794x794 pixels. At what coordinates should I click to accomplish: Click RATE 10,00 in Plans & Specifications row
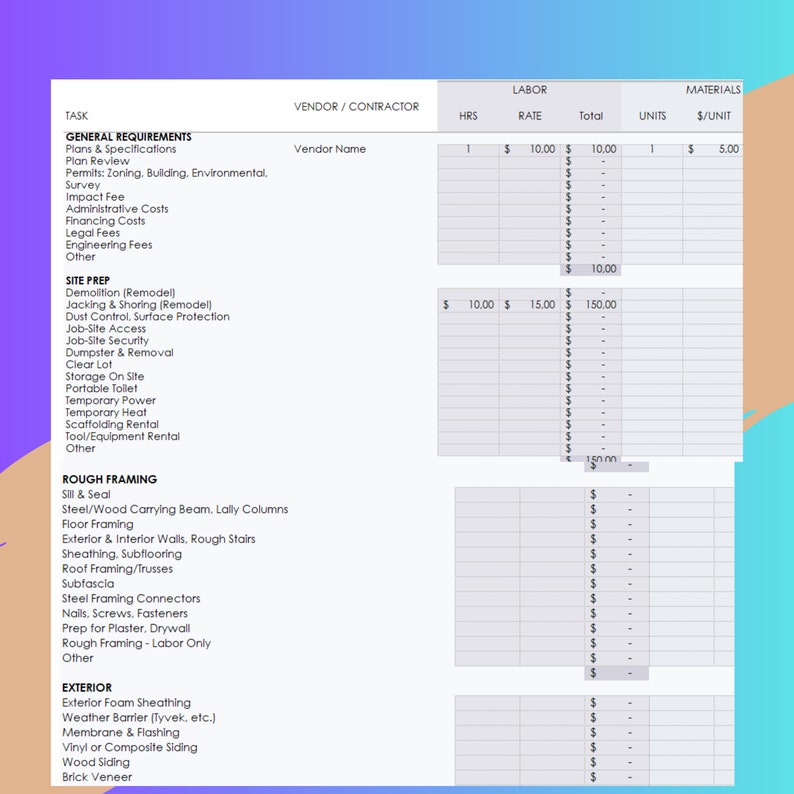coord(530,149)
